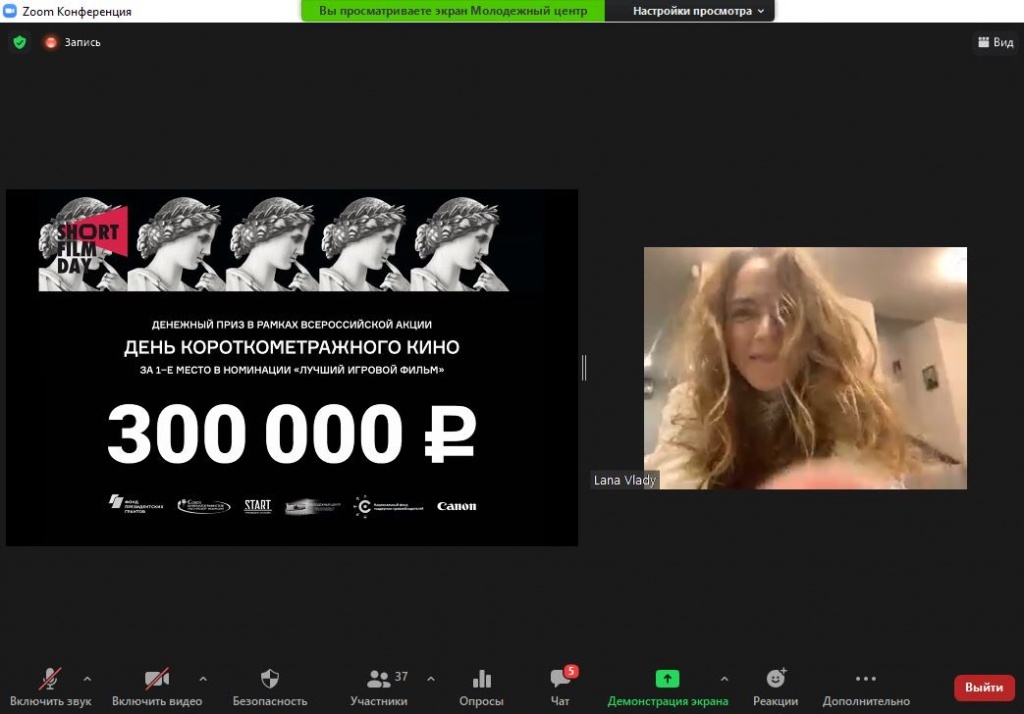Expand video options arrow next to camera
The width and height of the screenshot is (1024, 714).
point(203,678)
